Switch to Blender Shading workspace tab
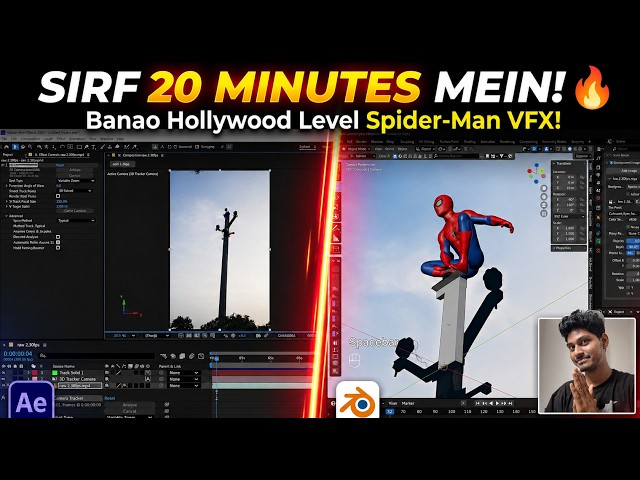The image size is (640, 480). tap(469, 142)
